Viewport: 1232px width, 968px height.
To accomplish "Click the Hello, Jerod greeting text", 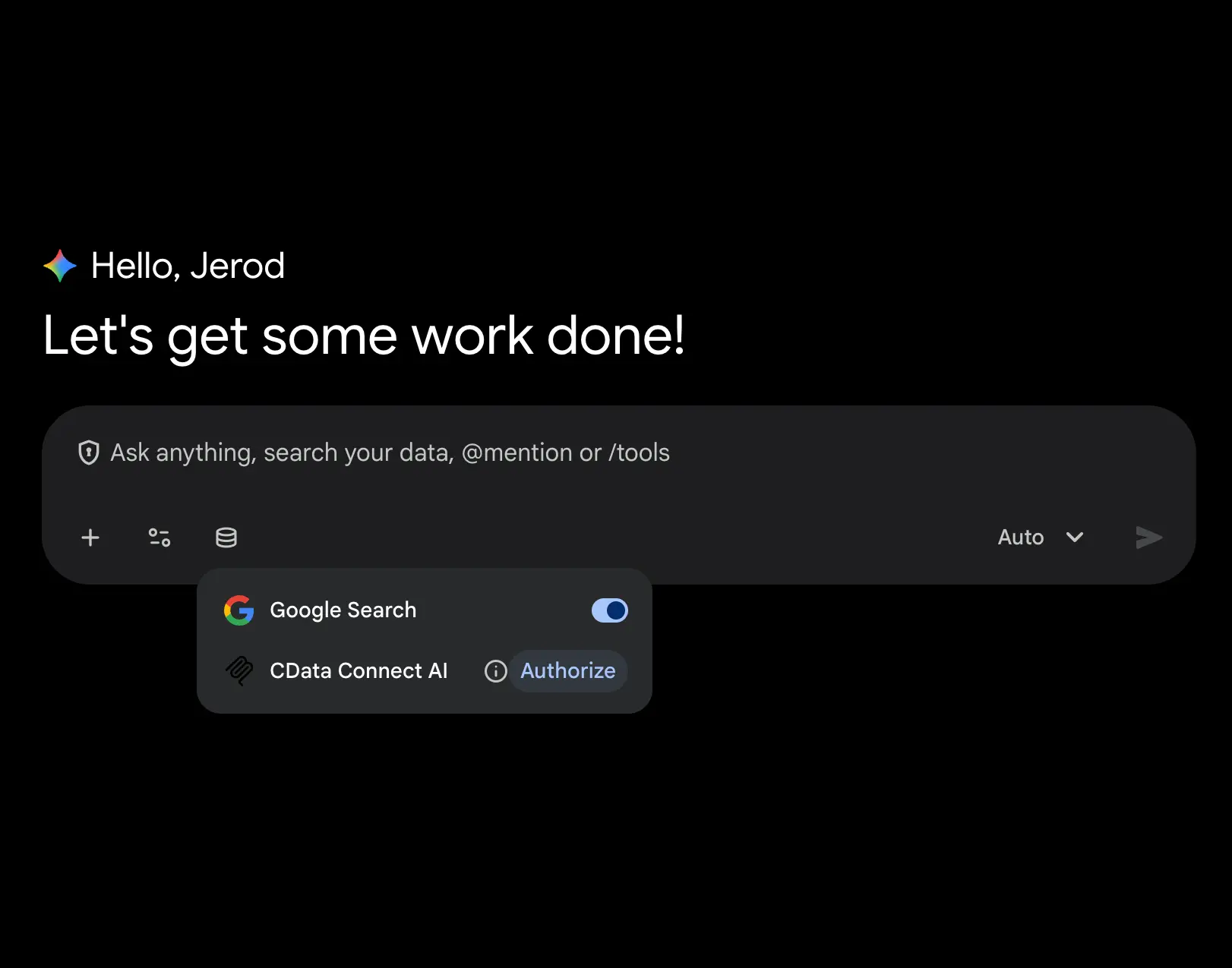I will pos(188,266).
